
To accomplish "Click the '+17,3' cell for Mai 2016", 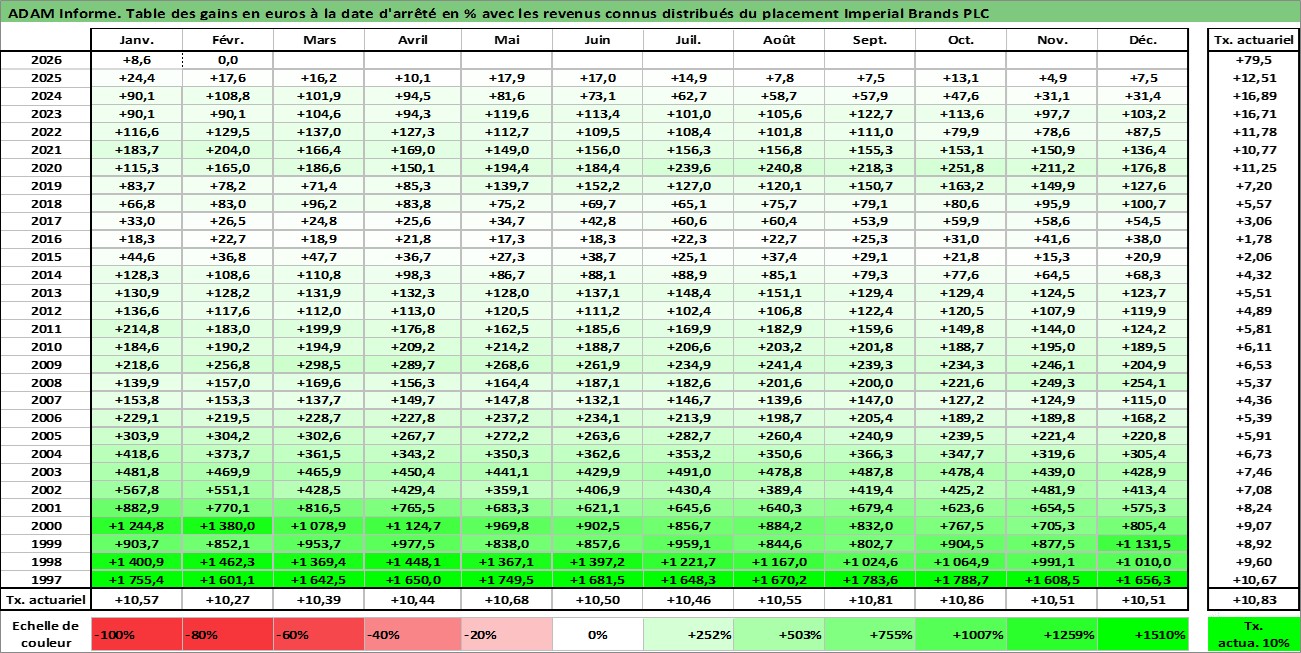I will 506,239.
